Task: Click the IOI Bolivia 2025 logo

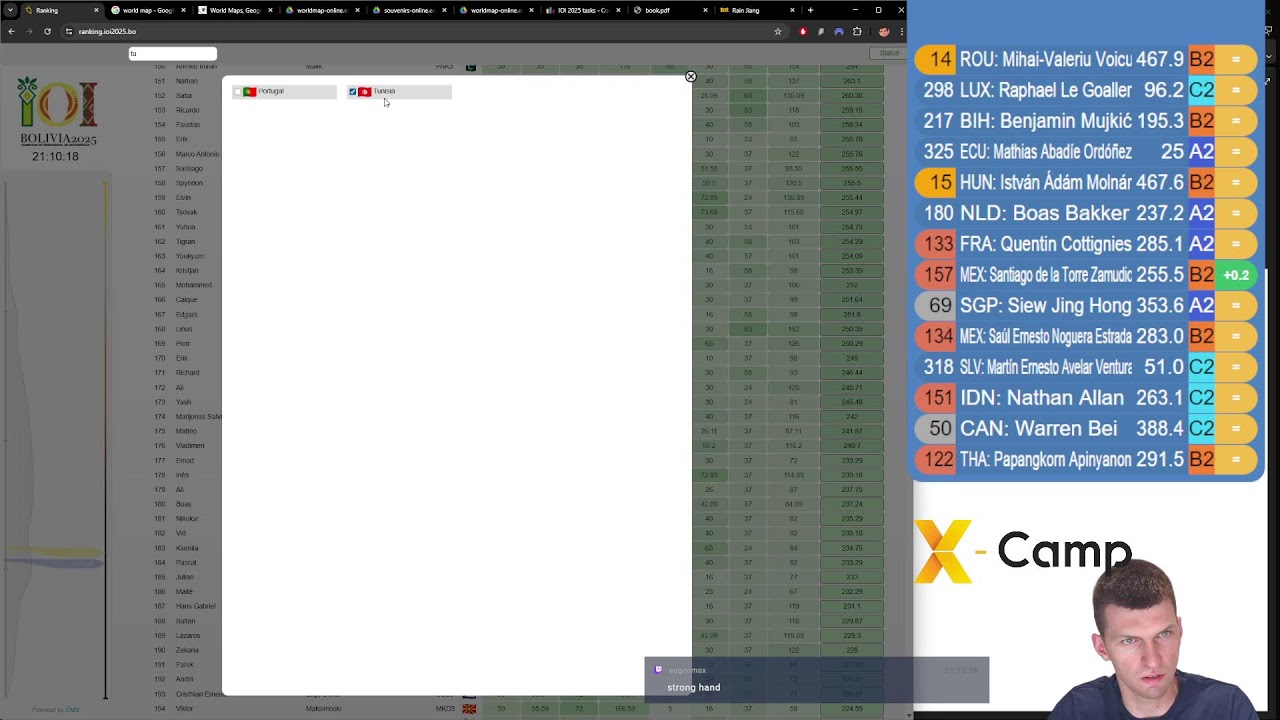Action: (x=56, y=112)
